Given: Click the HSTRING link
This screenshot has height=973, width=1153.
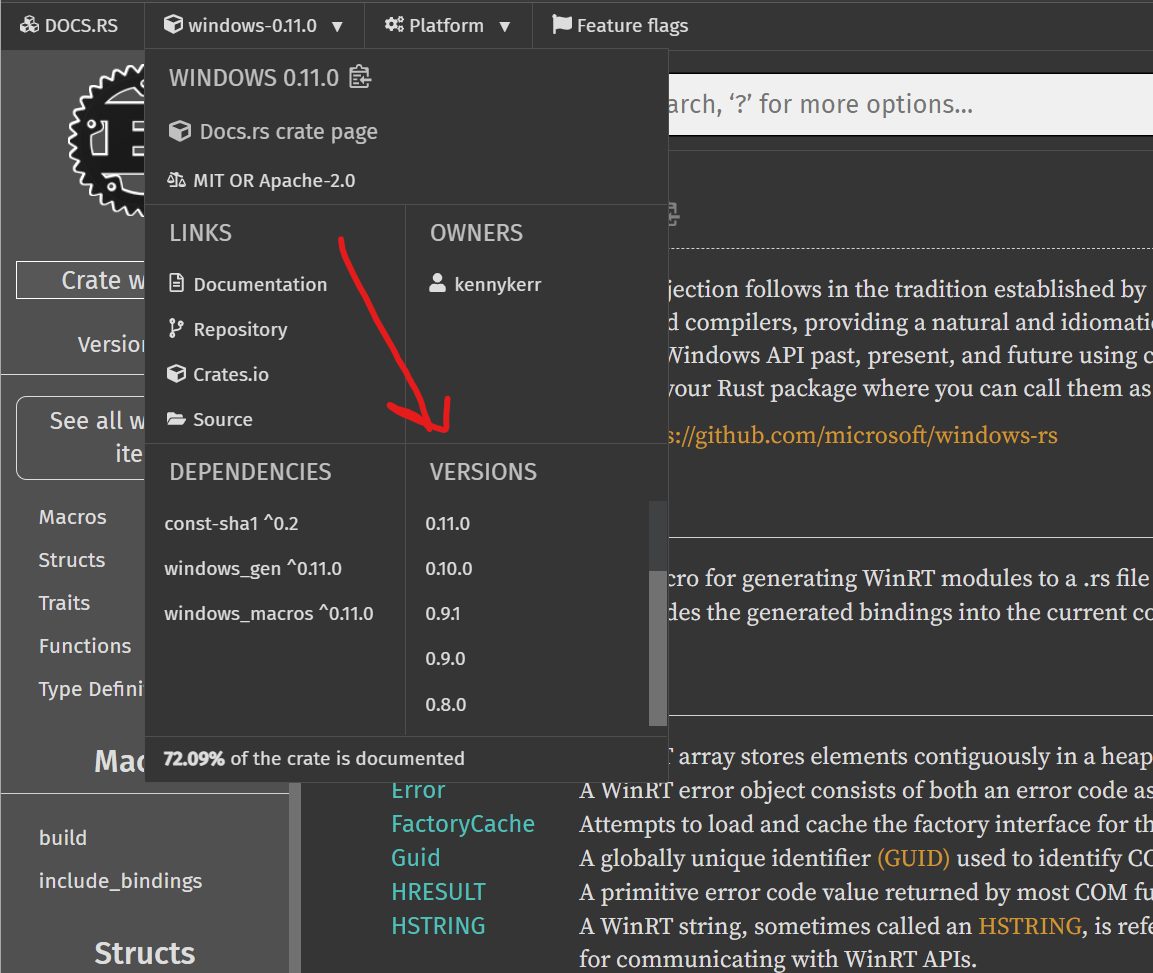Looking at the screenshot, I should (438, 925).
